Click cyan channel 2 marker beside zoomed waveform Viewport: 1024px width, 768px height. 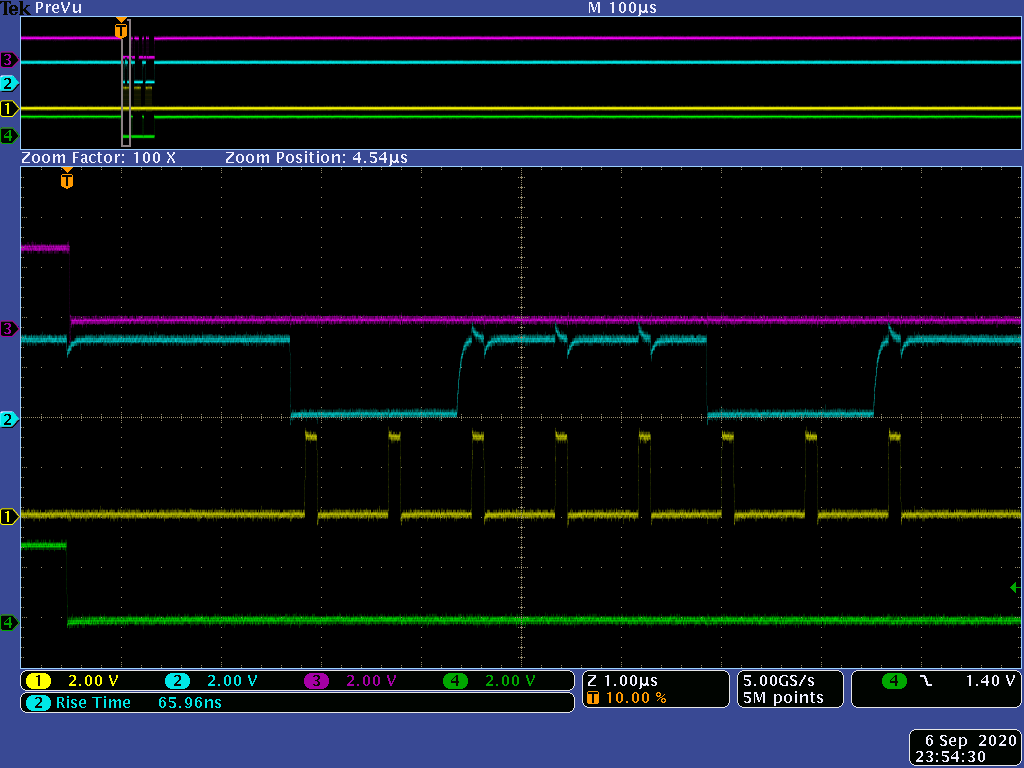pyautogui.click(x=8, y=419)
